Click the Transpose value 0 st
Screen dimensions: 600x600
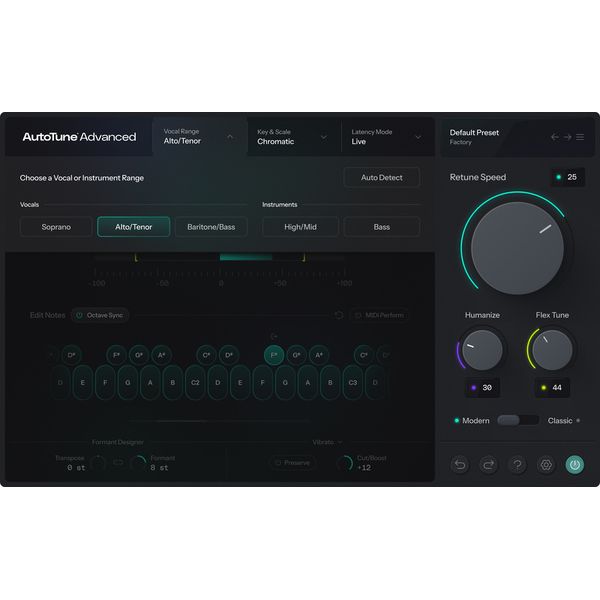click(x=76, y=468)
